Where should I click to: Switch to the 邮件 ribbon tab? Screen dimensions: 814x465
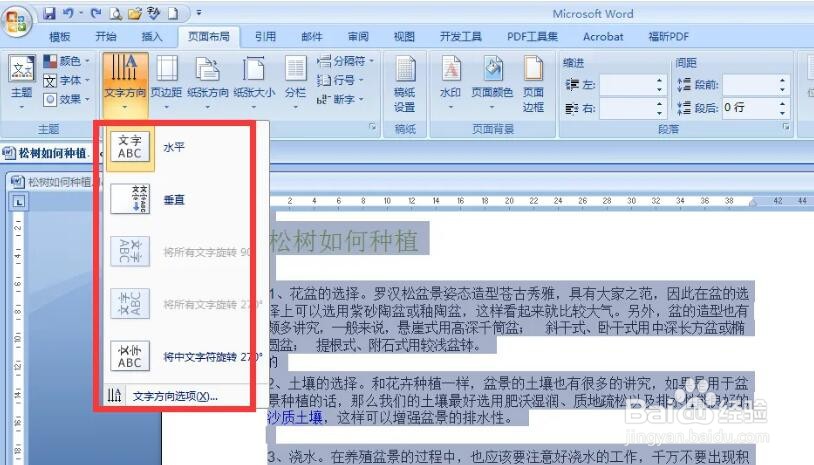(x=312, y=36)
